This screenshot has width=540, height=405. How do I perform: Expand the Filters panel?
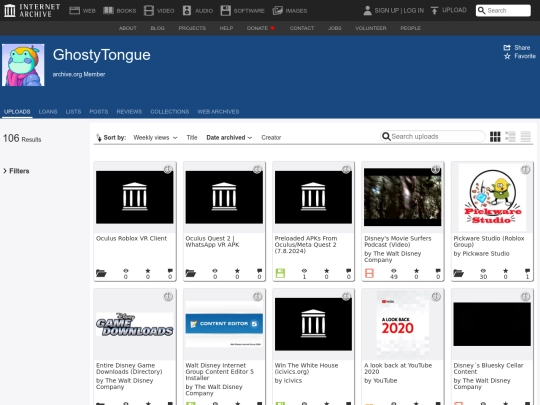(x=16, y=171)
